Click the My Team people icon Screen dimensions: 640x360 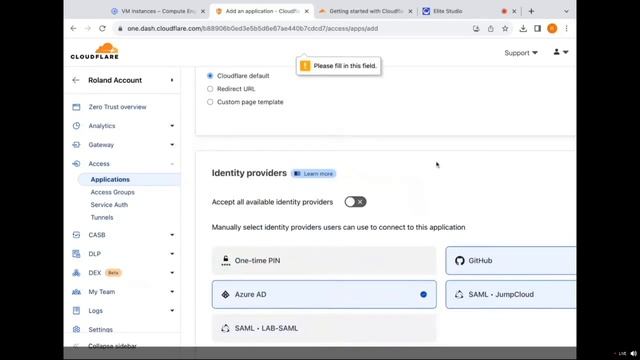pyautogui.click(x=76, y=292)
